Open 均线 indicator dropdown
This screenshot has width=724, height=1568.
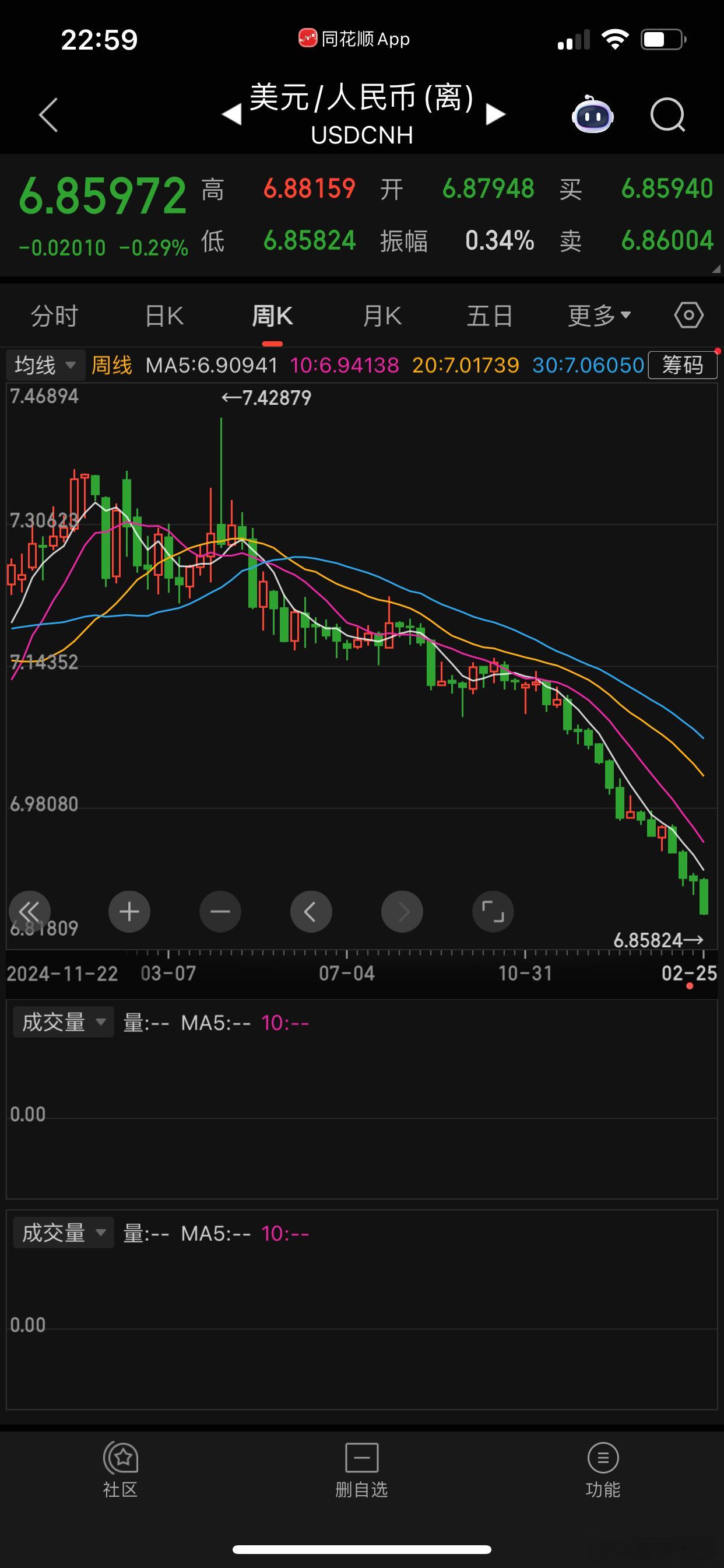click(x=45, y=365)
